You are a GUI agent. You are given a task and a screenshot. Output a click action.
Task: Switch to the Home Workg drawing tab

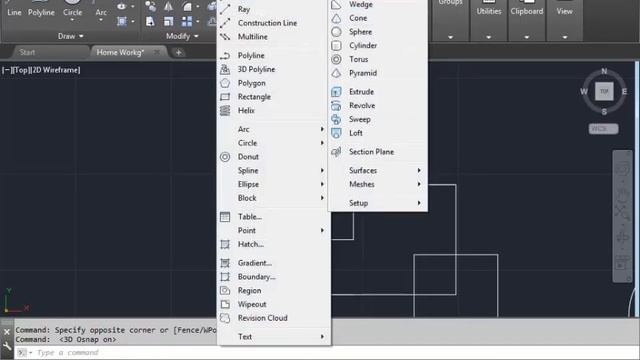click(120, 52)
